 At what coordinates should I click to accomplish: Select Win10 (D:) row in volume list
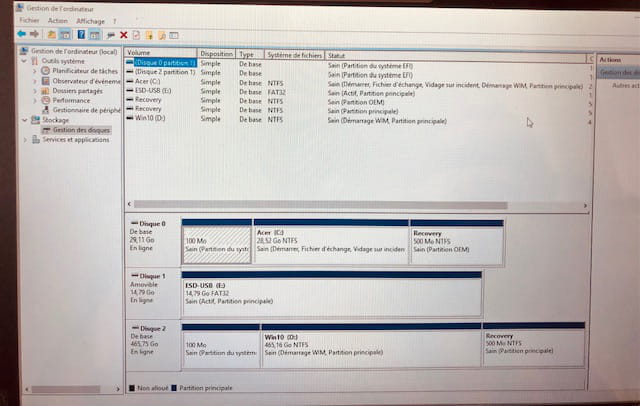click(150, 118)
